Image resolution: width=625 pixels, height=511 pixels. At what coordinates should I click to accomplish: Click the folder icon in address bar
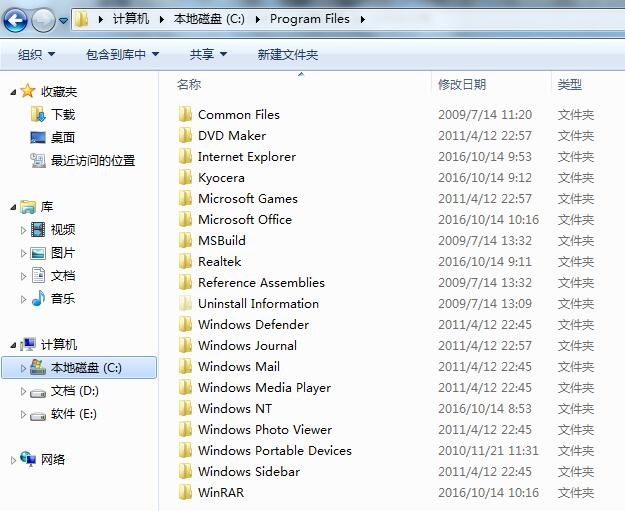click(81, 19)
